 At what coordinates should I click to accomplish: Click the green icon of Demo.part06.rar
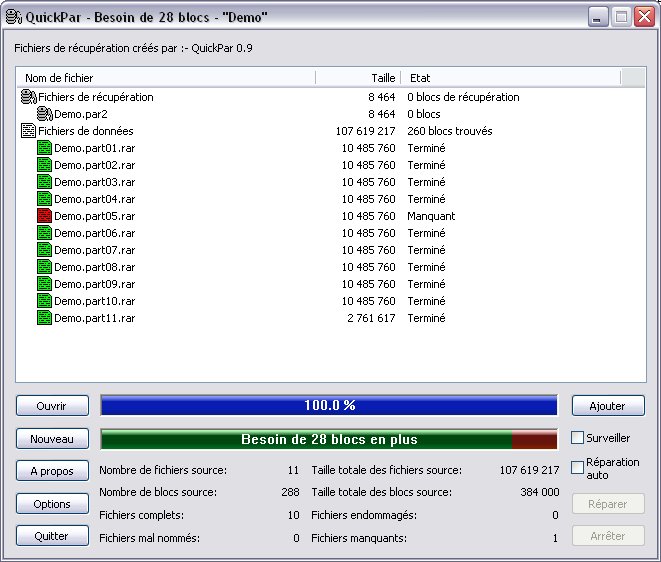(x=44, y=233)
